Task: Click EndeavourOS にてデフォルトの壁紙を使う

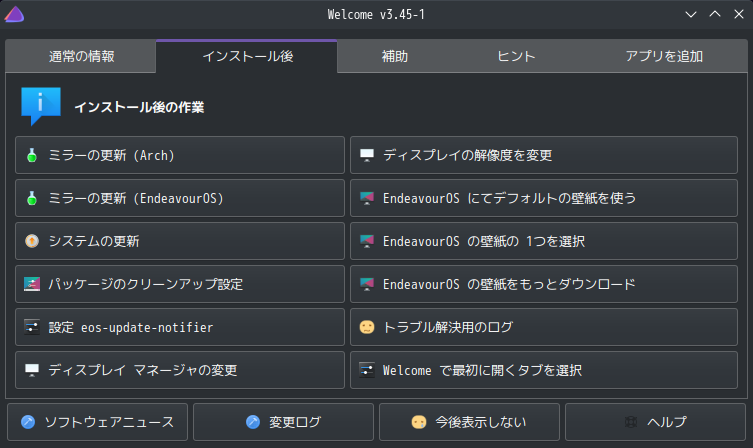Action: coord(544,198)
